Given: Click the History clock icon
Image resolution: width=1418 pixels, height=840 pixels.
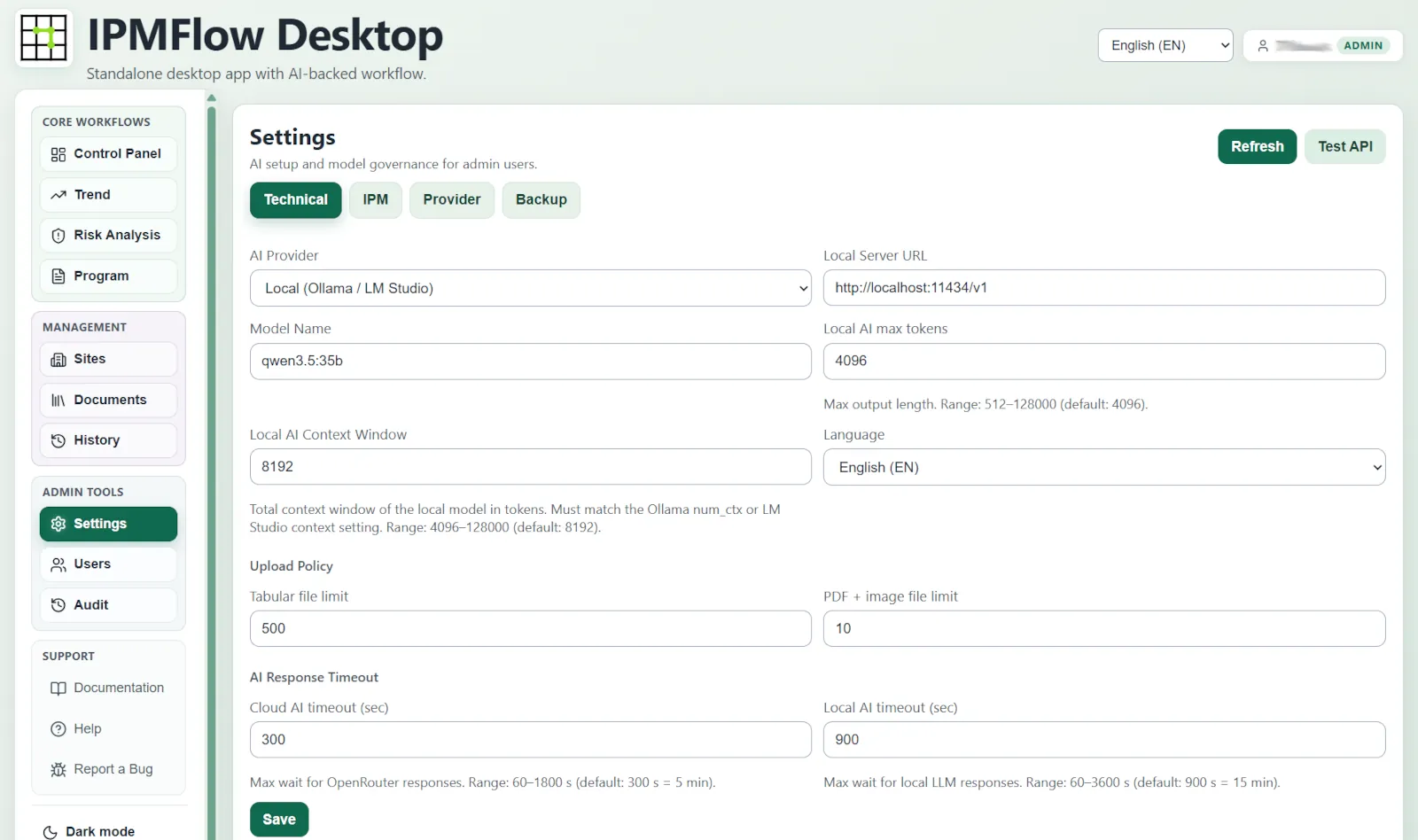Looking at the screenshot, I should (x=58, y=441).
